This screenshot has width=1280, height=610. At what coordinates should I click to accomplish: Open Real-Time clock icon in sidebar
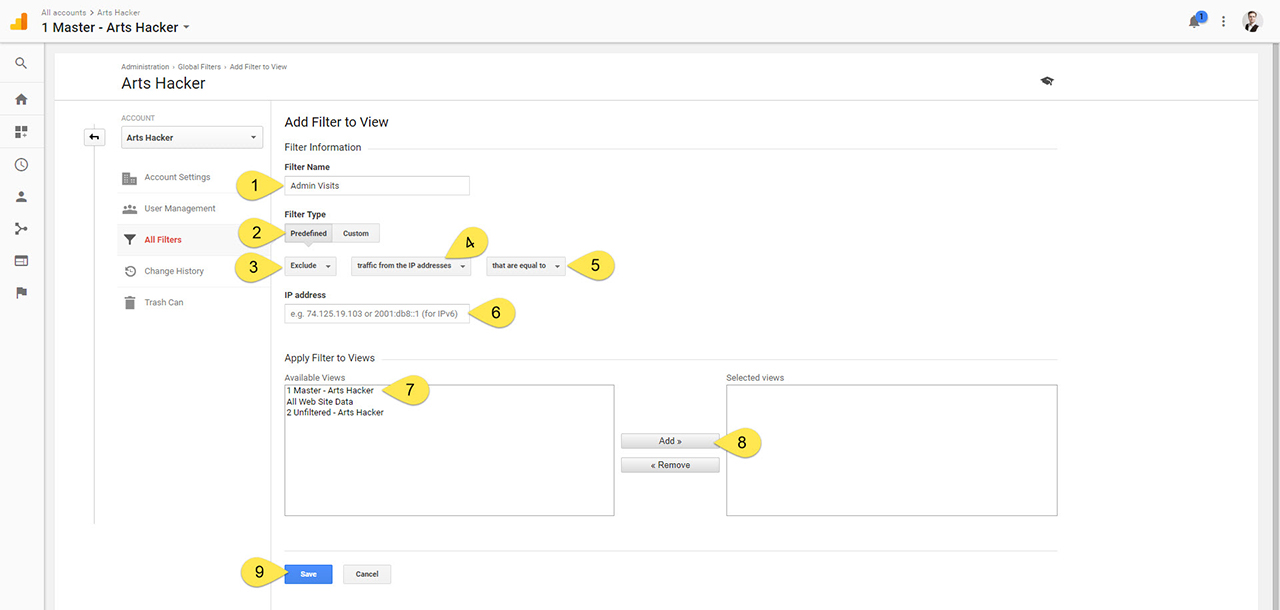point(21,165)
